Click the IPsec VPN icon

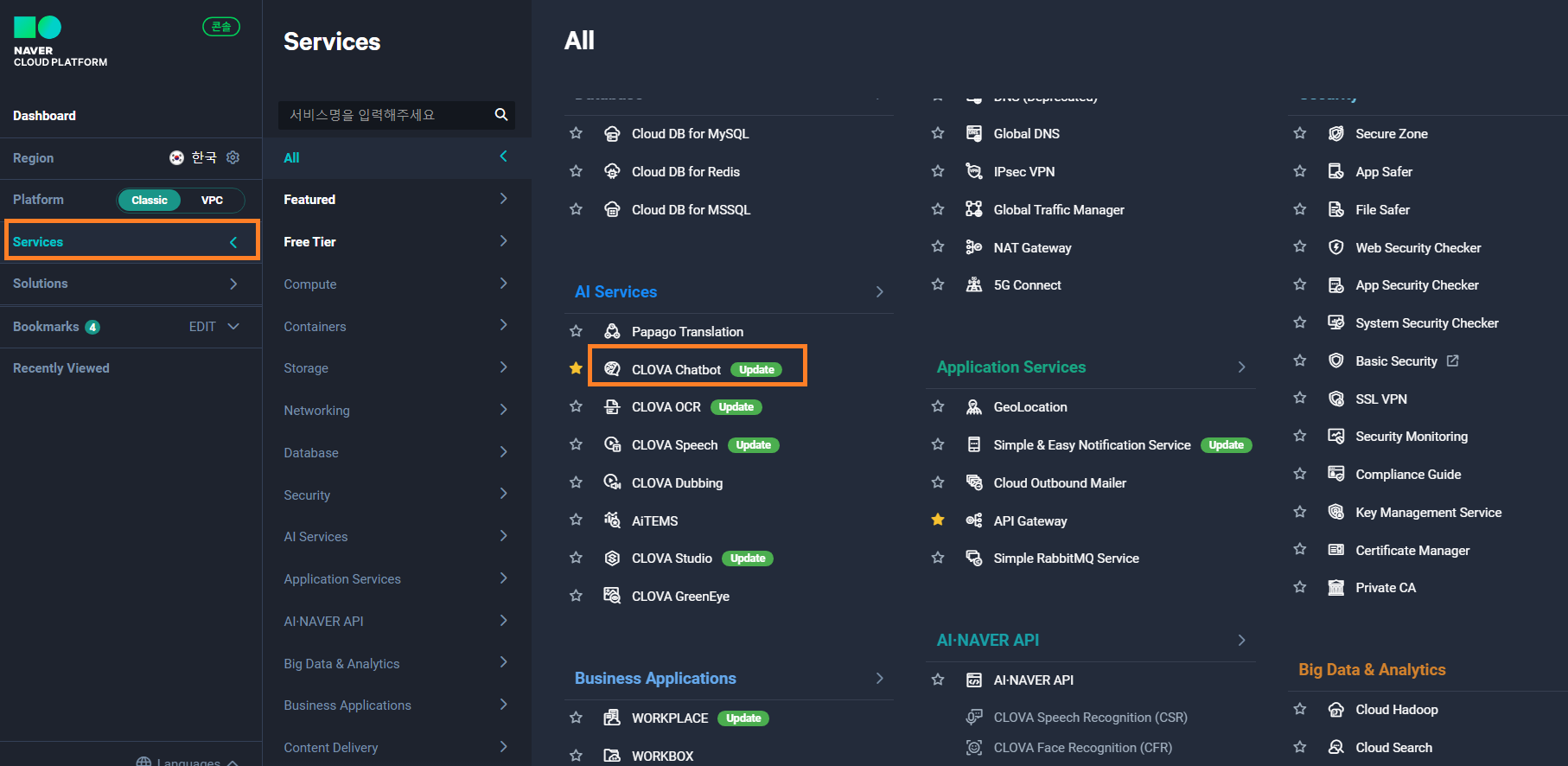pyautogui.click(x=974, y=171)
